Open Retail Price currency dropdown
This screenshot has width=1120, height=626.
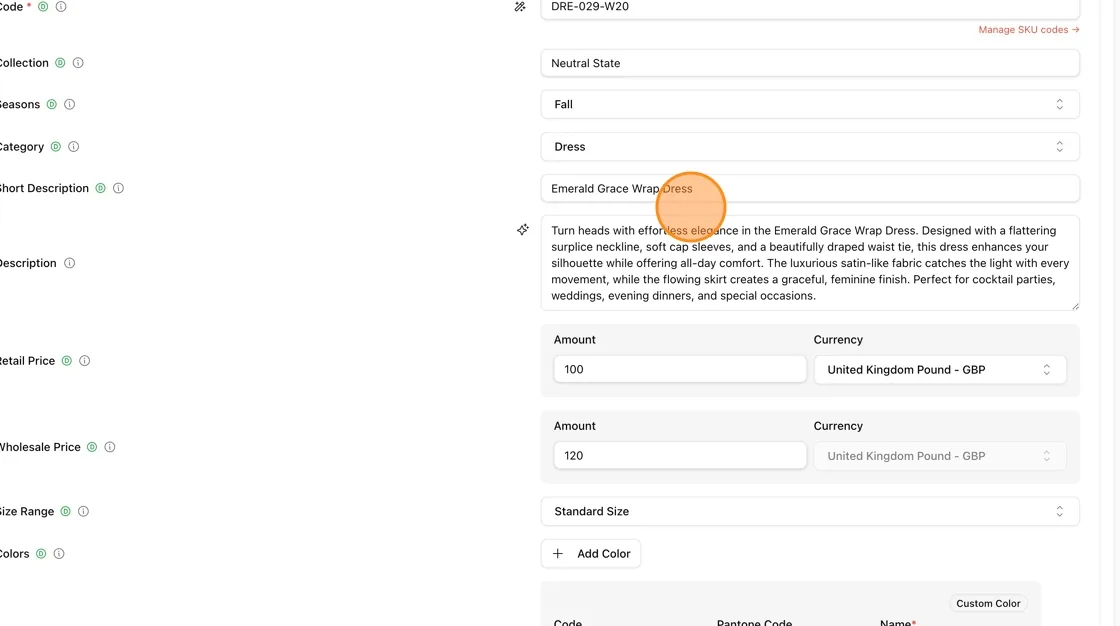tap(940, 369)
